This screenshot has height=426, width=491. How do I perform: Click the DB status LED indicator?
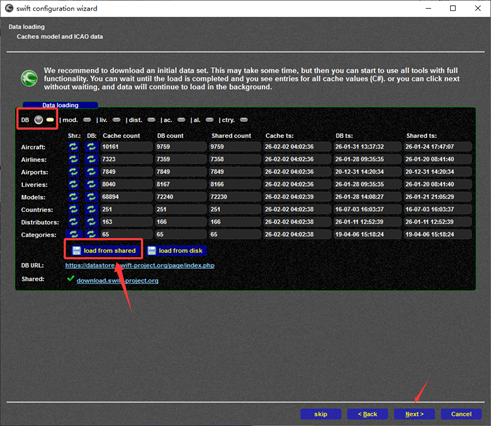point(39,120)
